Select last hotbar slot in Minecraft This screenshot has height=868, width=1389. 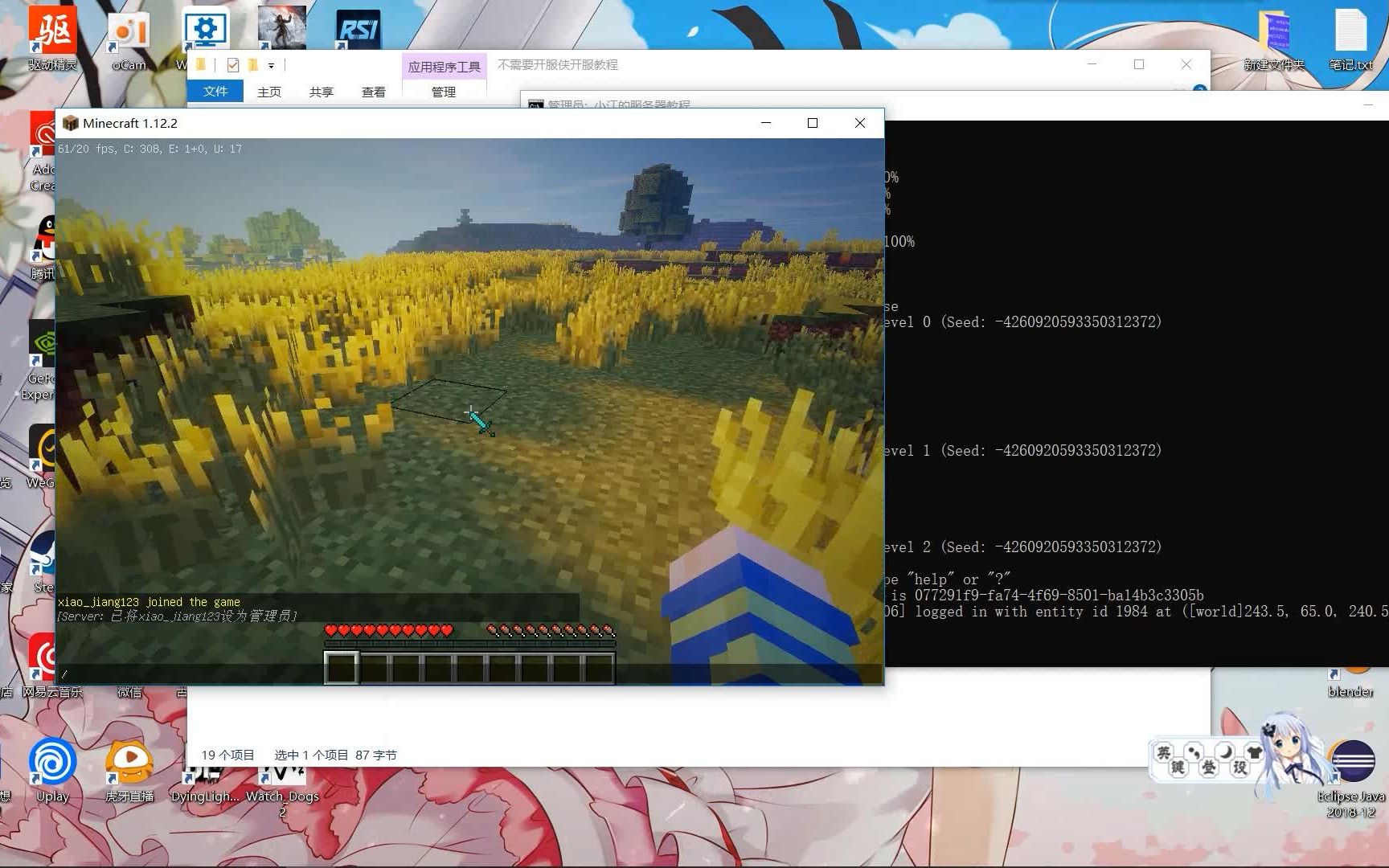click(599, 669)
